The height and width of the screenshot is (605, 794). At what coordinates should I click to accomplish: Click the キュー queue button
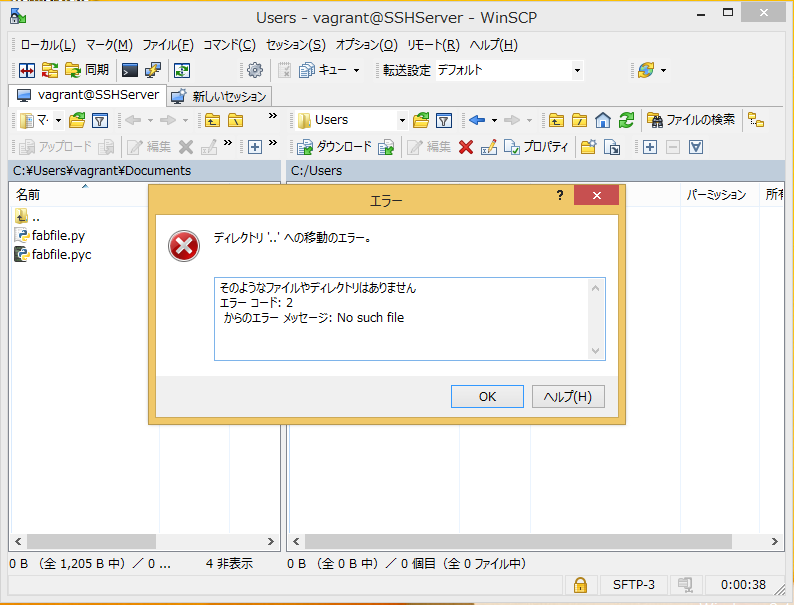coord(323,70)
